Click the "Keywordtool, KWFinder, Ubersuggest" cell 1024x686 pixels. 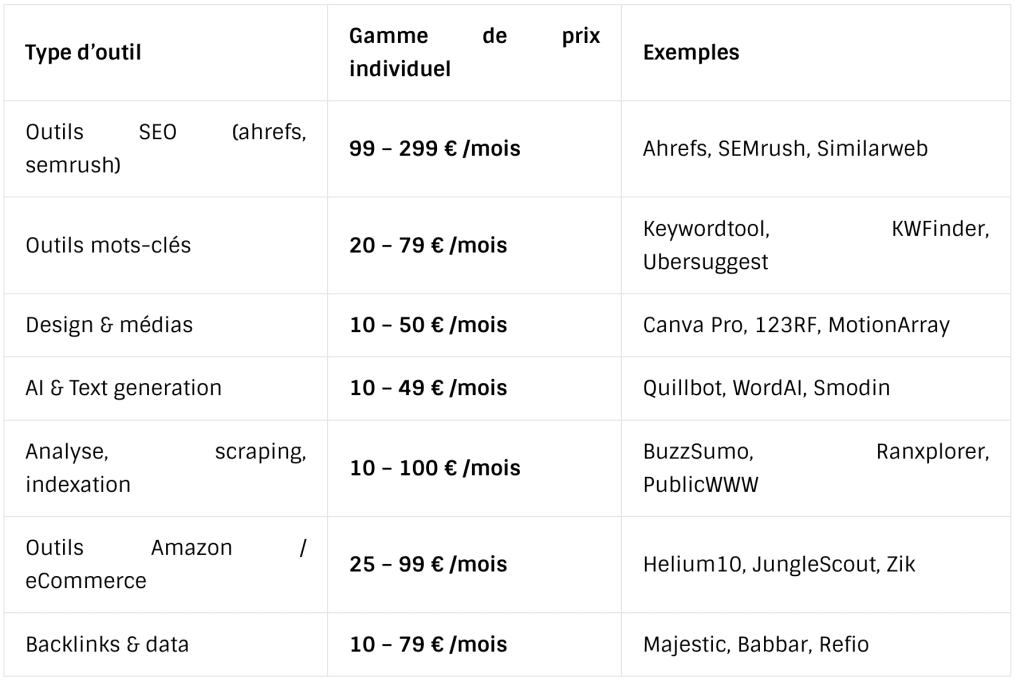point(815,245)
